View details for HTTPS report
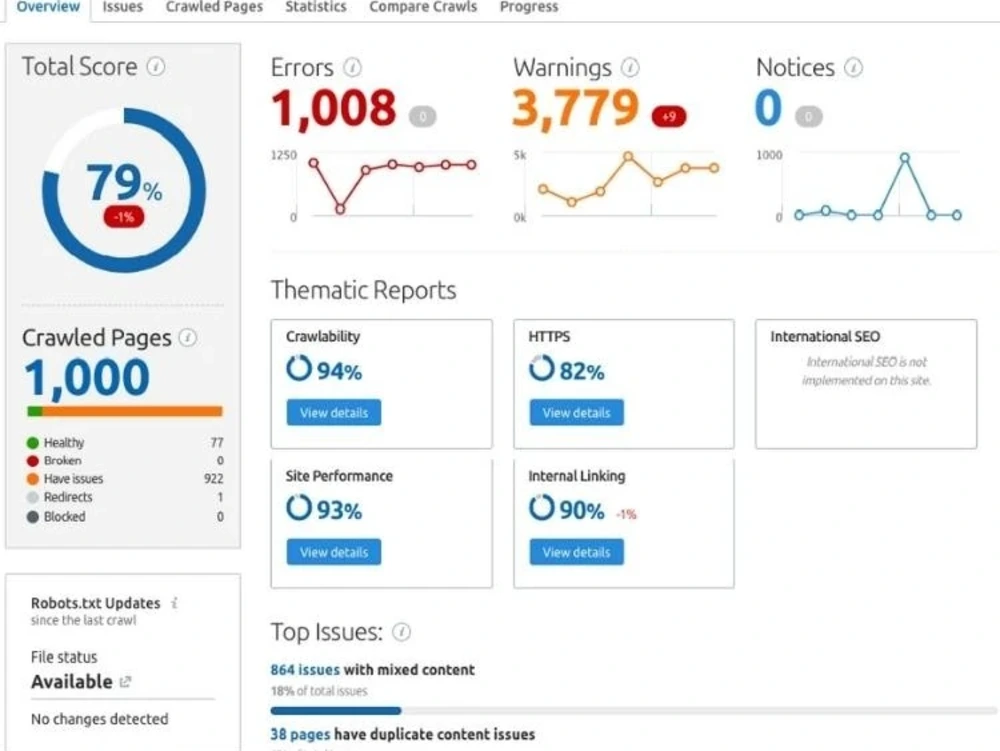The height and width of the screenshot is (751, 1000). (577, 412)
